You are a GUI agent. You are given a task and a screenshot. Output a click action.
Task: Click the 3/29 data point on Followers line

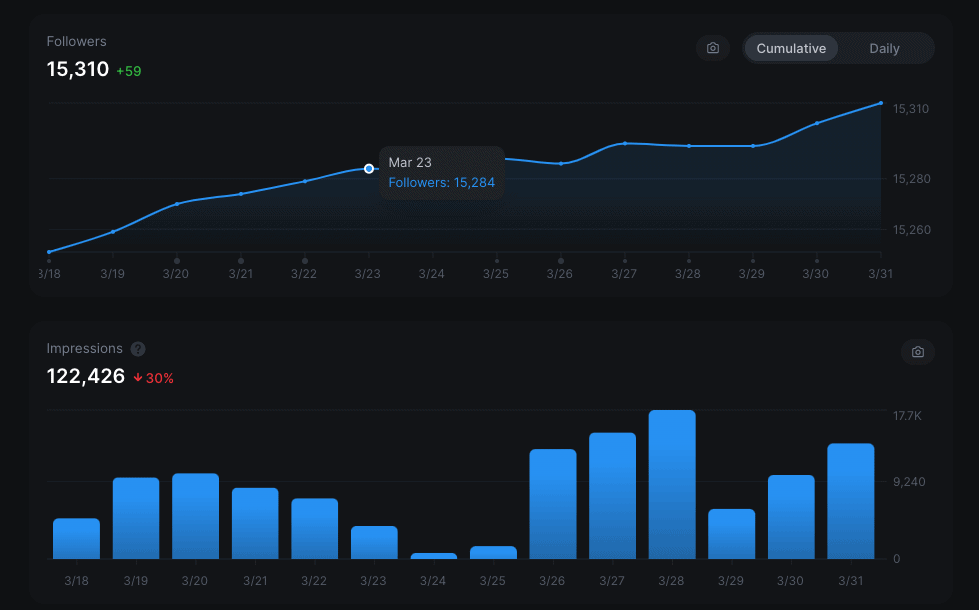(753, 146)
